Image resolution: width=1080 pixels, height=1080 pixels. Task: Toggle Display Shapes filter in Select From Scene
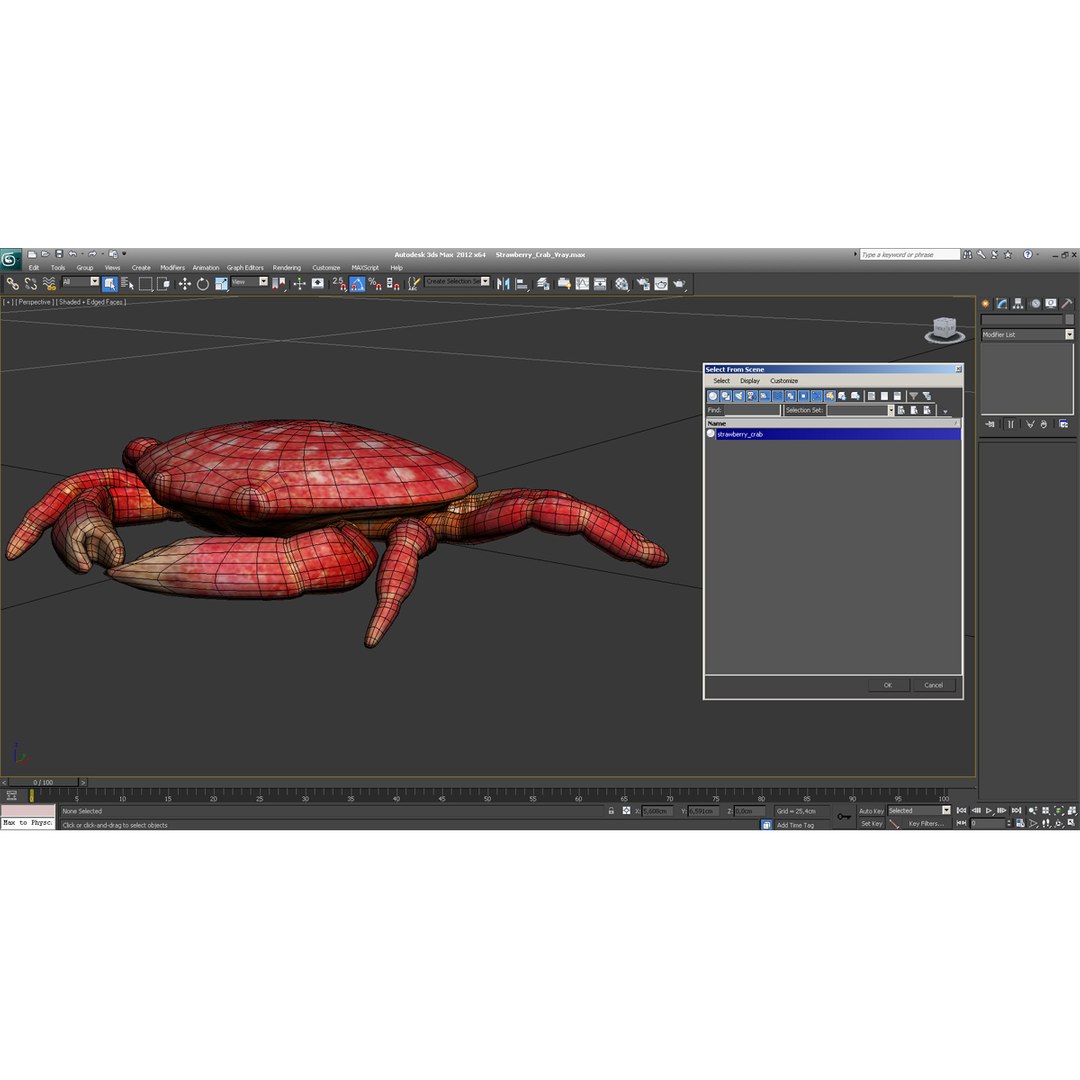[726, 396]
